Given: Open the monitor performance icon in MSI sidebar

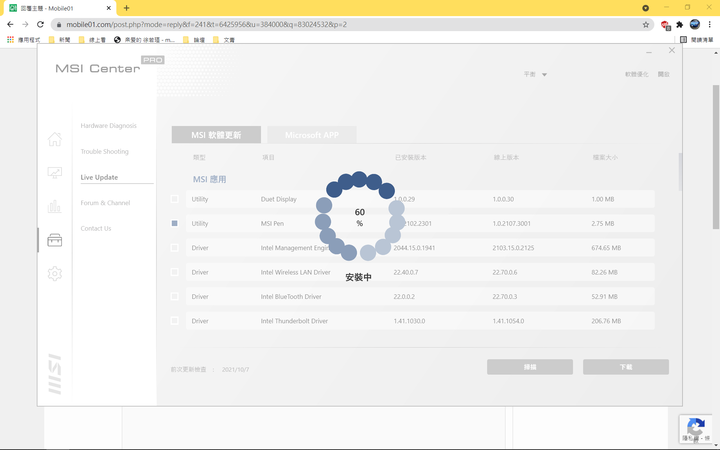Looking at the screenshot, I should (55, 173).
